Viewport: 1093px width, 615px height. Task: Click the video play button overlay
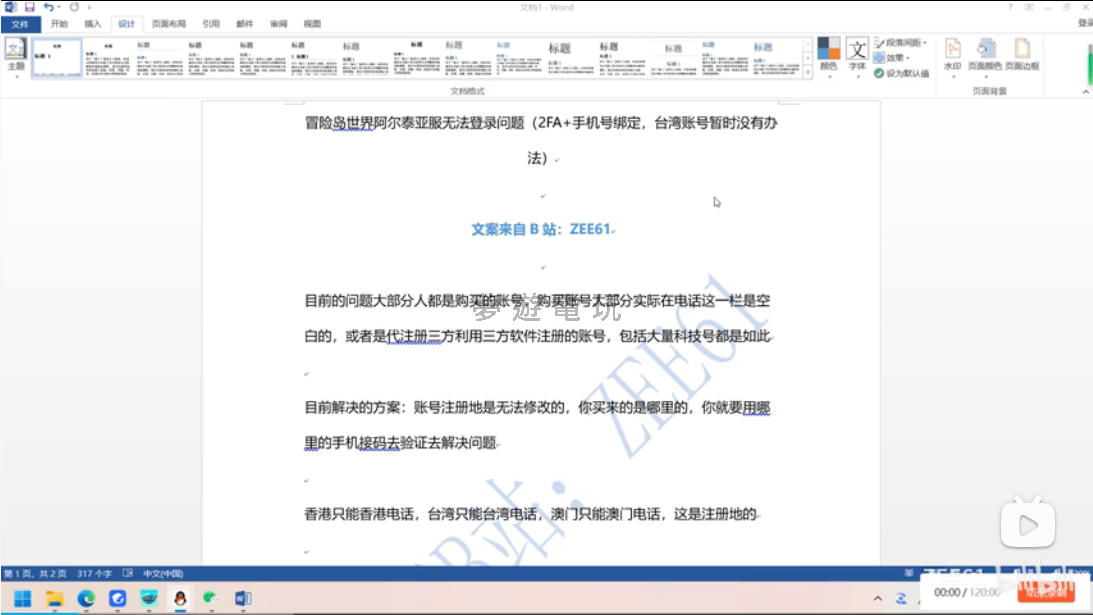(1028, 524)
